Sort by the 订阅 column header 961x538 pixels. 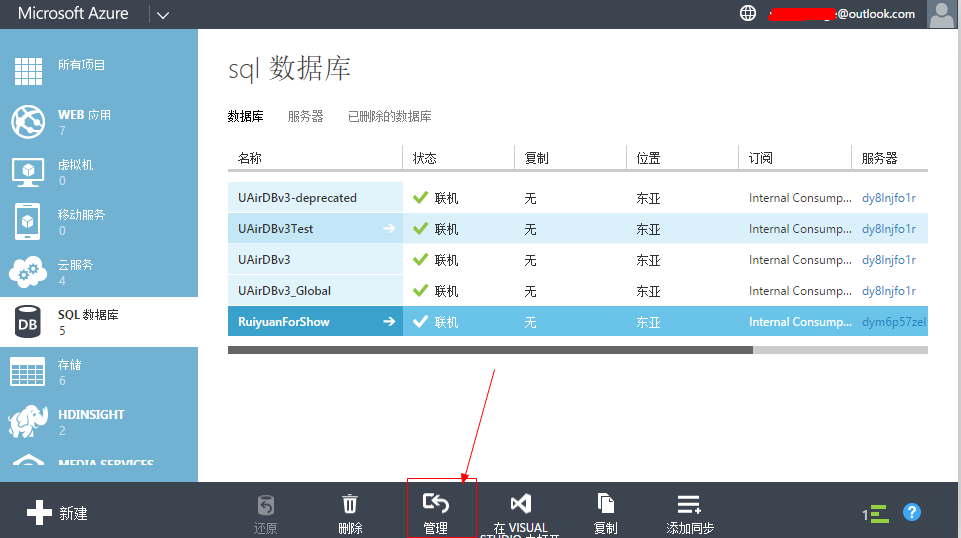point(761,158)
